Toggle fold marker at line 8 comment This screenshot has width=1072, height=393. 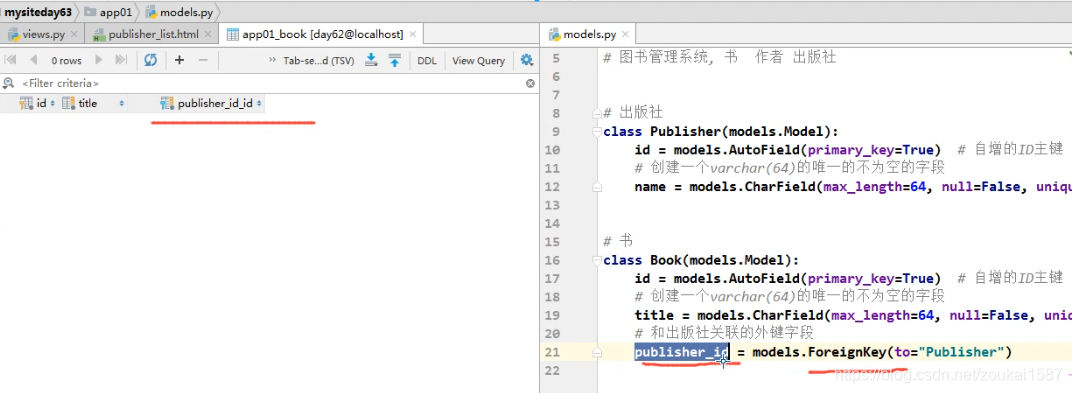(x=597, y=113)
